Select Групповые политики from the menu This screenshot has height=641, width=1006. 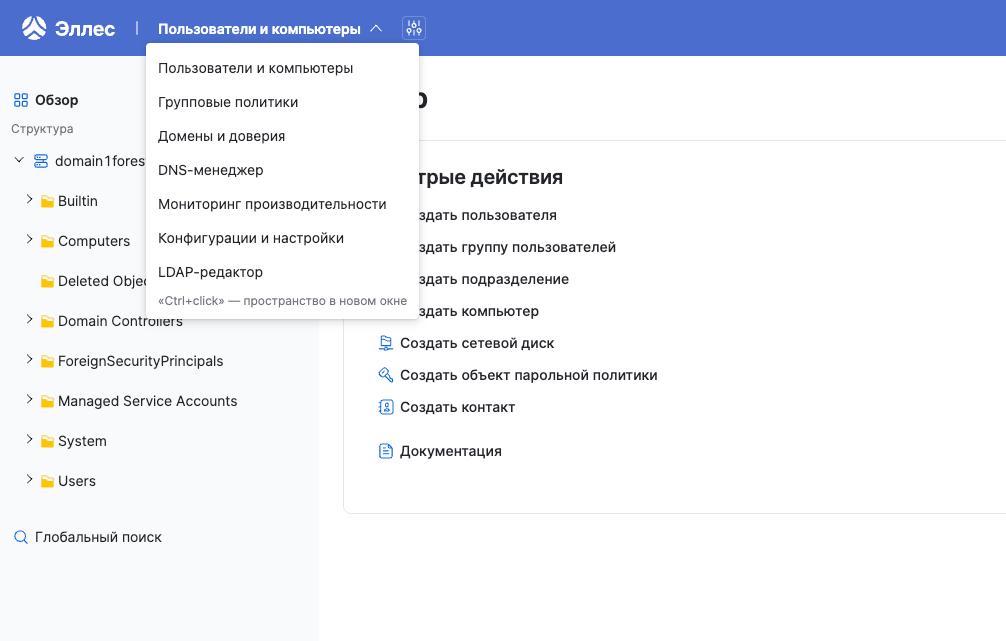click(228, 102)
